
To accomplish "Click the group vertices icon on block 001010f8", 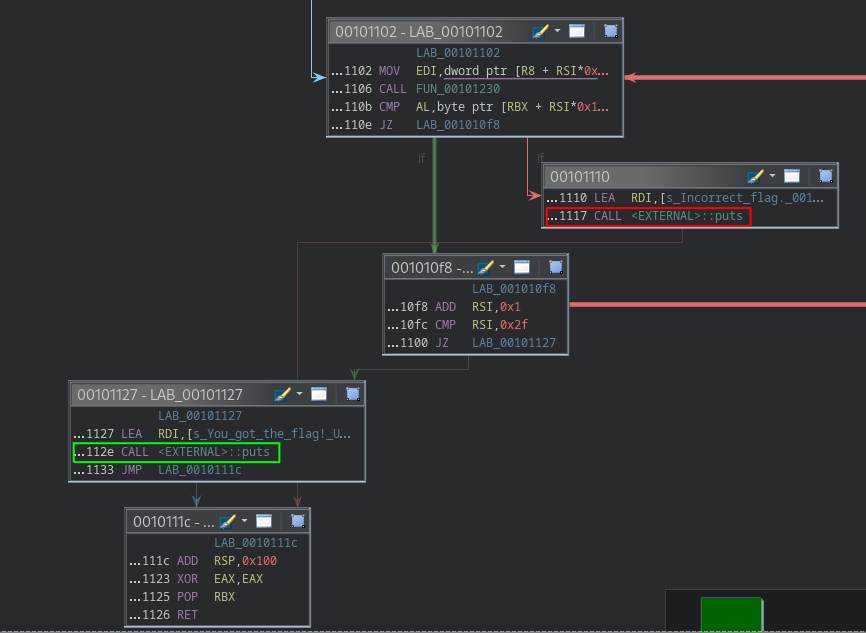I will coord(556,267).
